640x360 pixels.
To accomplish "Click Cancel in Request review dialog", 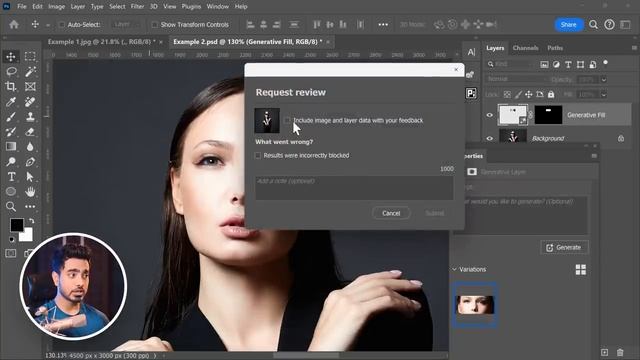I will [391, 213].
